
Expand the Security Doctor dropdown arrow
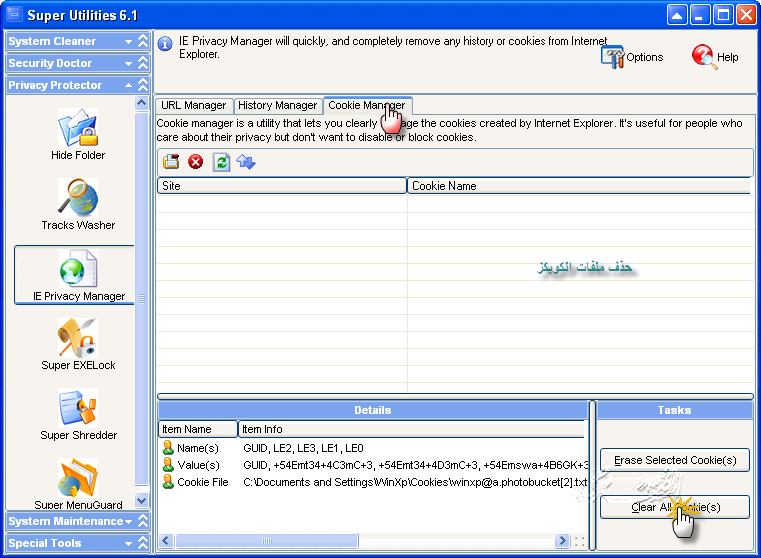(128, 64)
